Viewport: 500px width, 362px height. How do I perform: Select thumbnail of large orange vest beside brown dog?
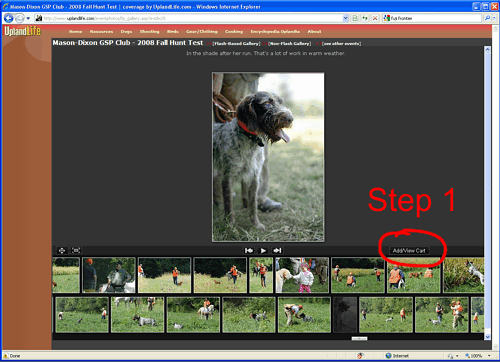tap(414, 275)
